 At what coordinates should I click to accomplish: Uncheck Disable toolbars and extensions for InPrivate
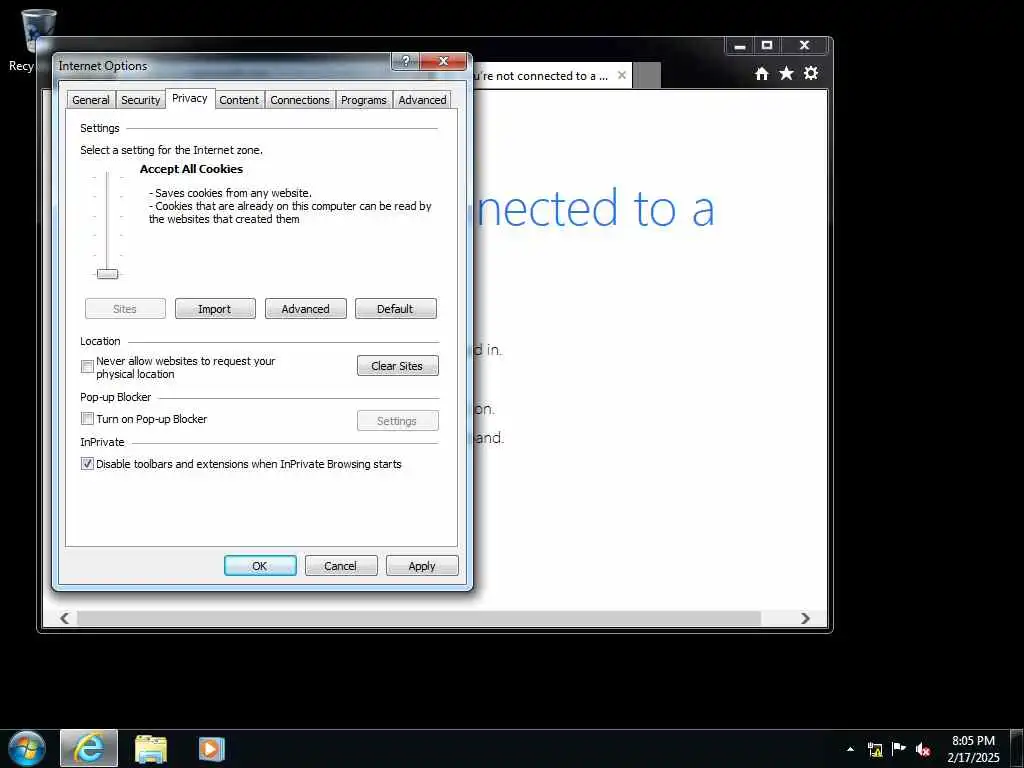(x=87, y=464)
